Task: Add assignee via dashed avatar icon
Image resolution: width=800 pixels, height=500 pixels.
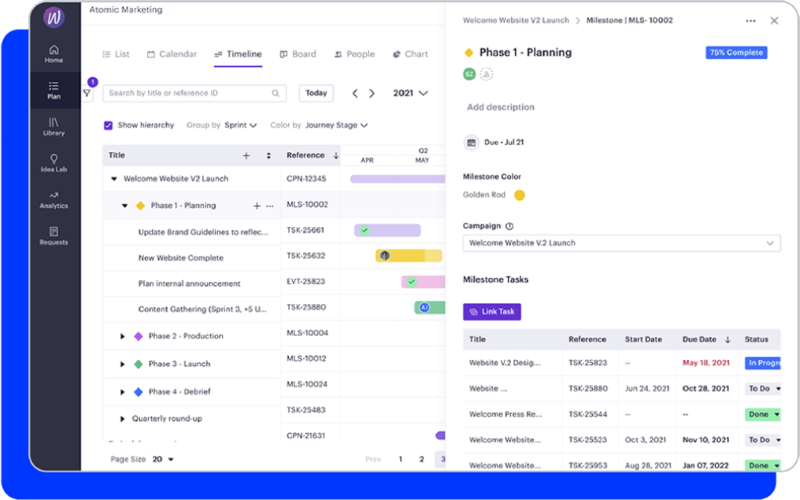Action: tap(487, 74)
